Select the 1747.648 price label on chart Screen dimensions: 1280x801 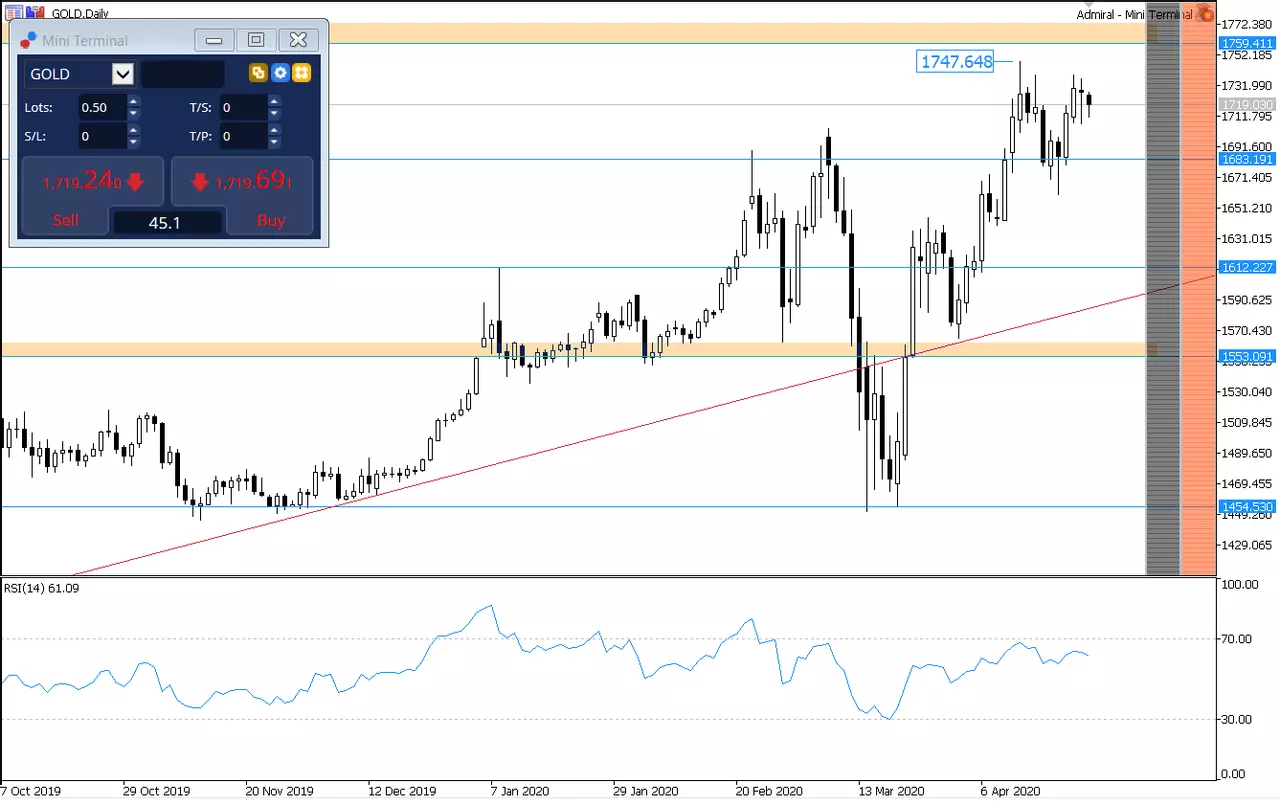pyautogui.click(x=956, y=62)
